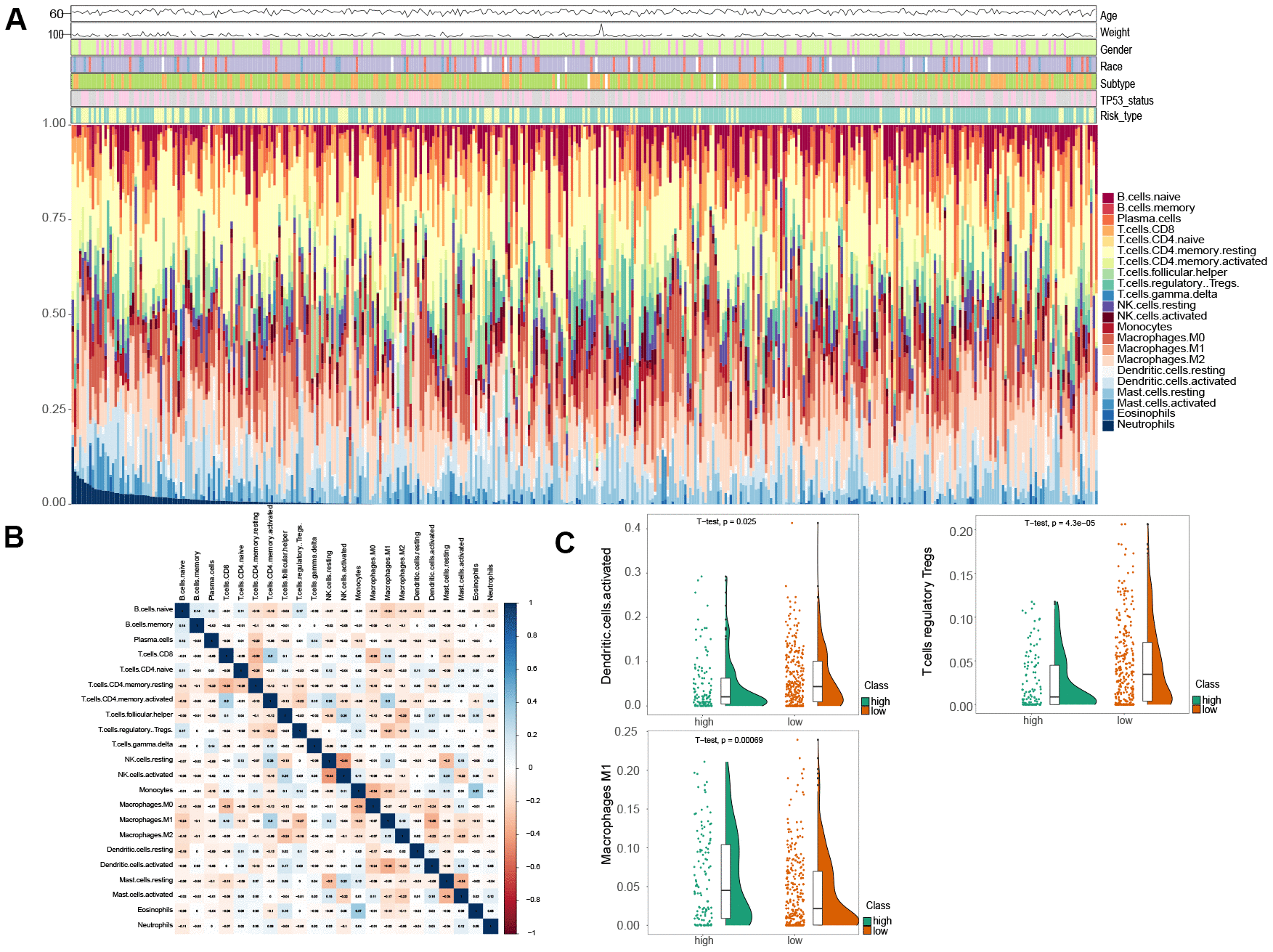Select the Subtype annotation label
Screen dimensions: 1273x952
[x=1117, y=84]
